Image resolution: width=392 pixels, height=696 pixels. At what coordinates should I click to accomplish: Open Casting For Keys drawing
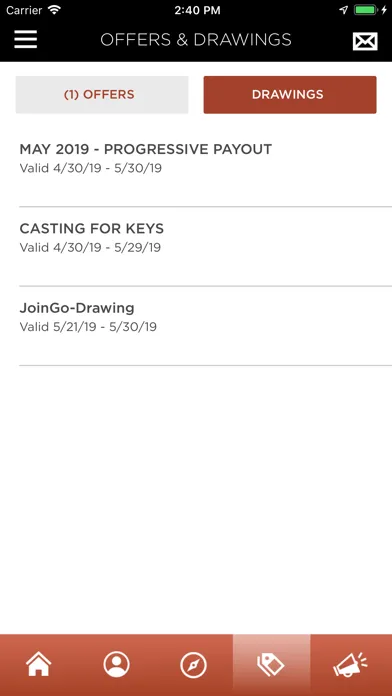click(205, 247)
